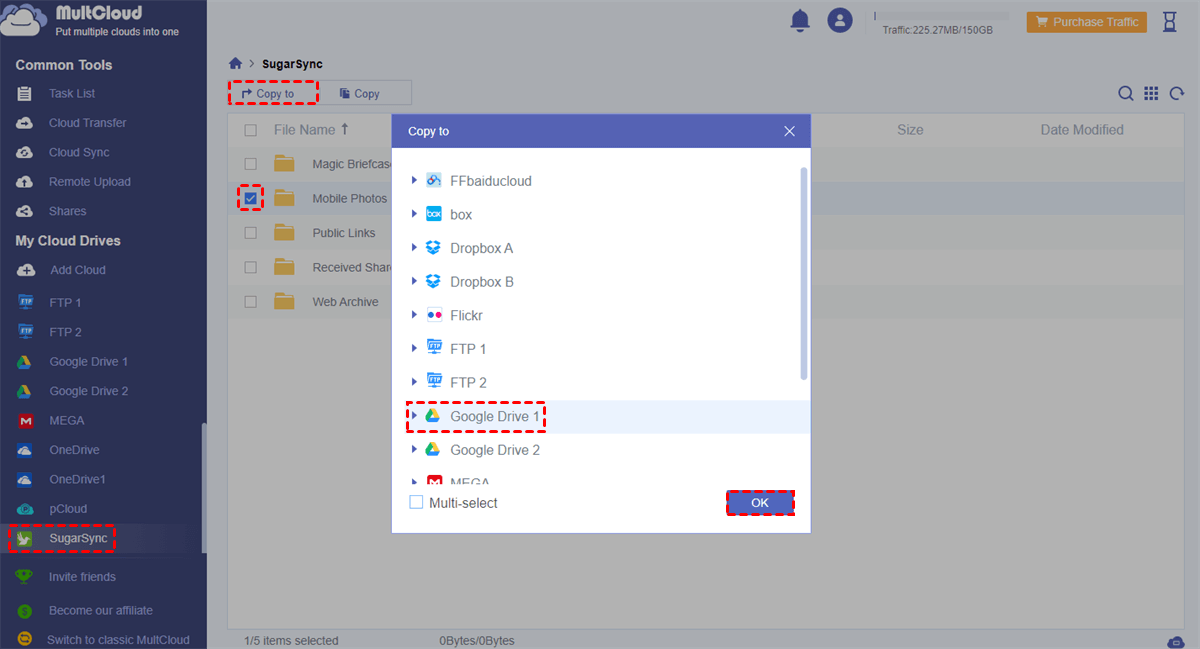Confirm with the OK button
The height and width of the screenshot is (649, 1200).
[760, 503]
